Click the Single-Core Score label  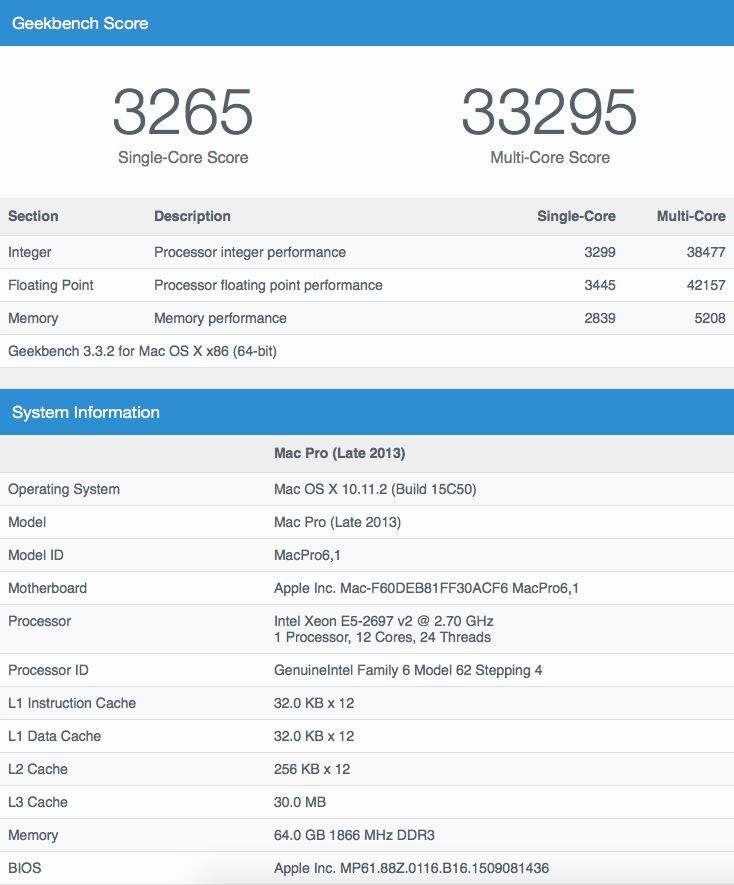coord(183,157)
